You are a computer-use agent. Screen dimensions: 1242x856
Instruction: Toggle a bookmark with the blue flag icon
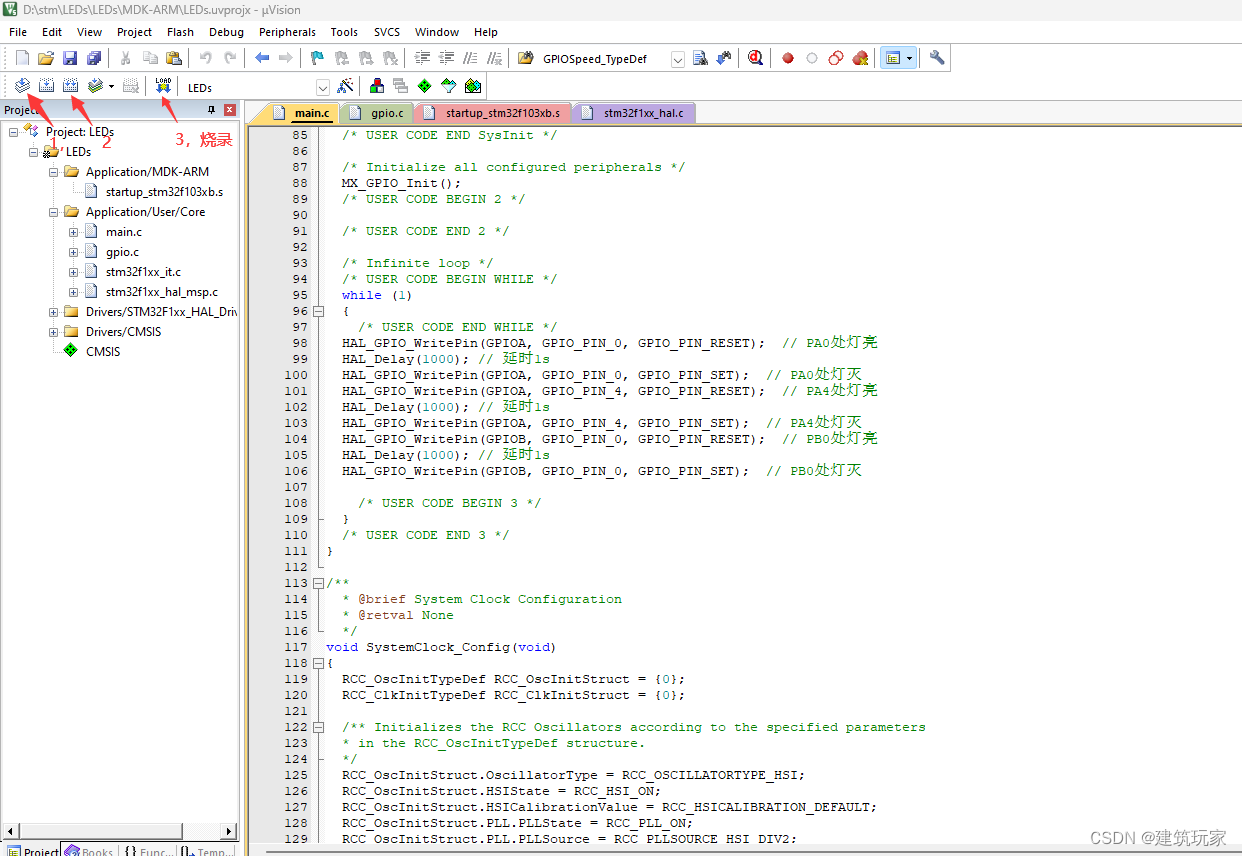click(x=316, y=57)
